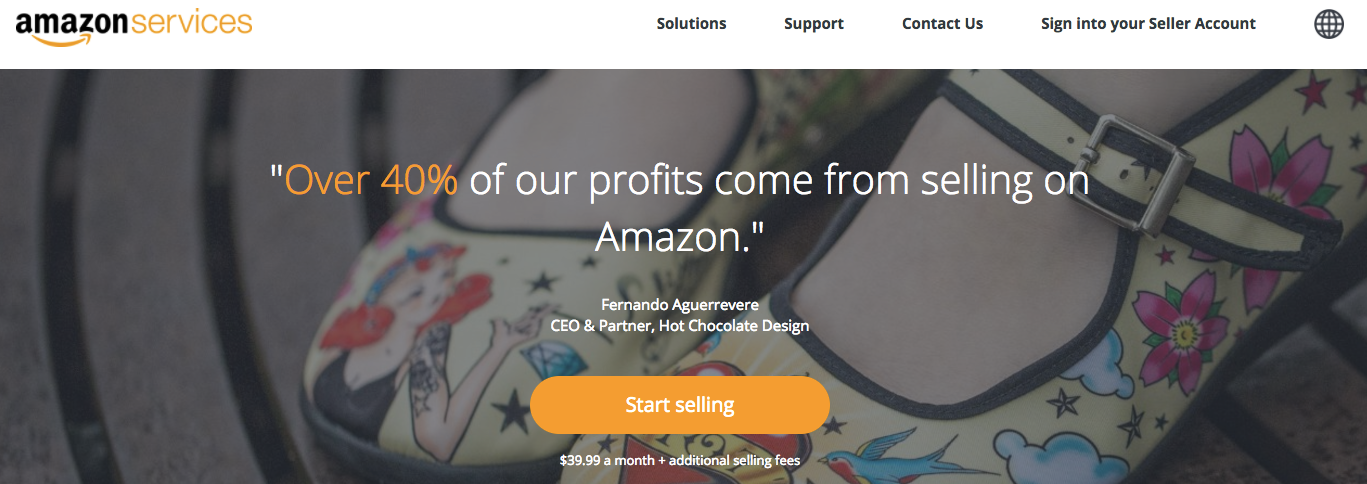Open the Support menu
1367x484 pixels.
click(813, 24)
